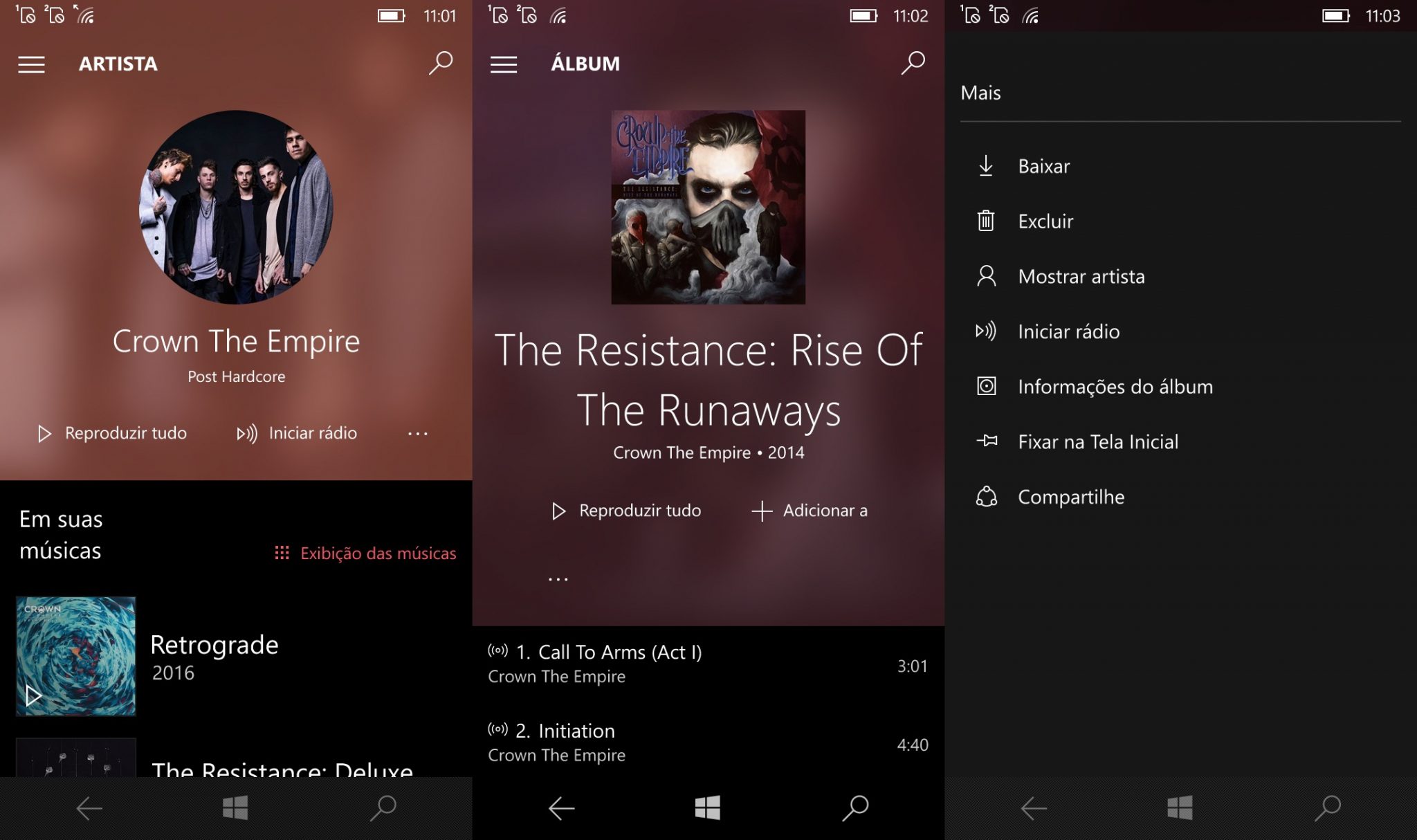Viewport: 1417px width, 840px height.
Task: Select Informações do álbum menu entry
Action: [x=1180, y=387]
